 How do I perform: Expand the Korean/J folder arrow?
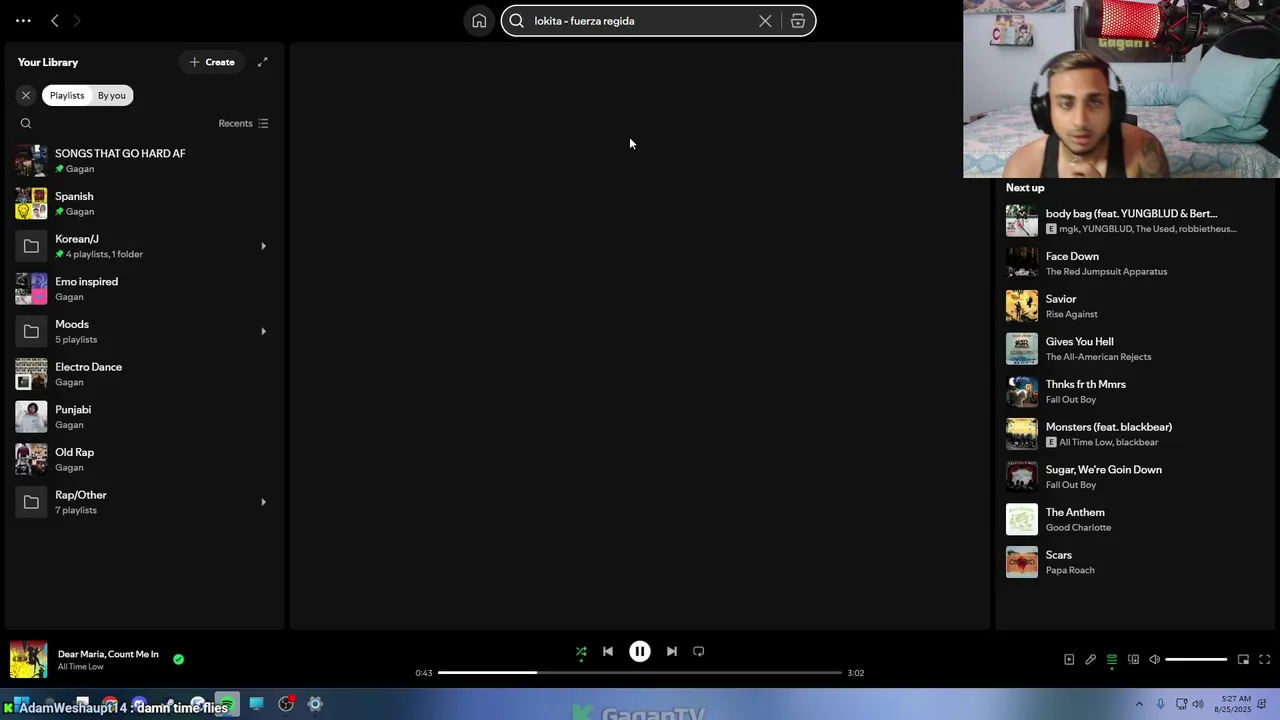point(263,246)
